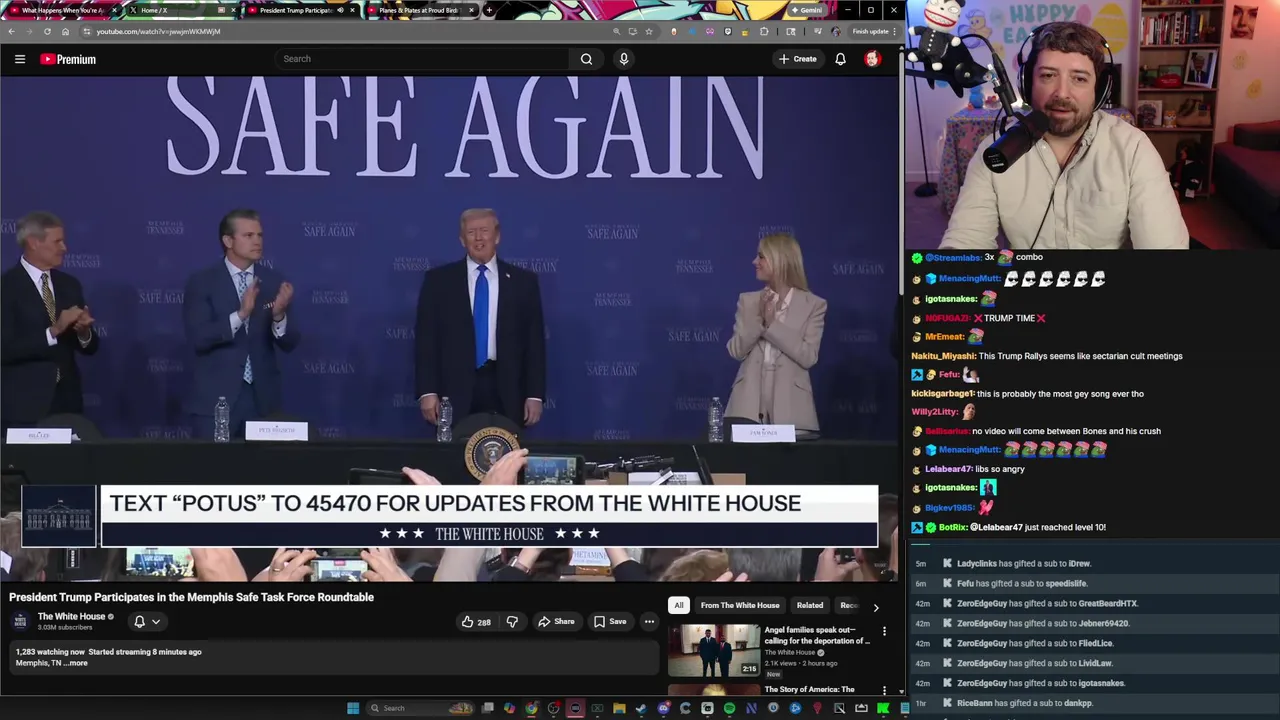Screen dimensions: 1280x720
Task: Open Spotify from the taskbar
Action: [x=729, y=708]
